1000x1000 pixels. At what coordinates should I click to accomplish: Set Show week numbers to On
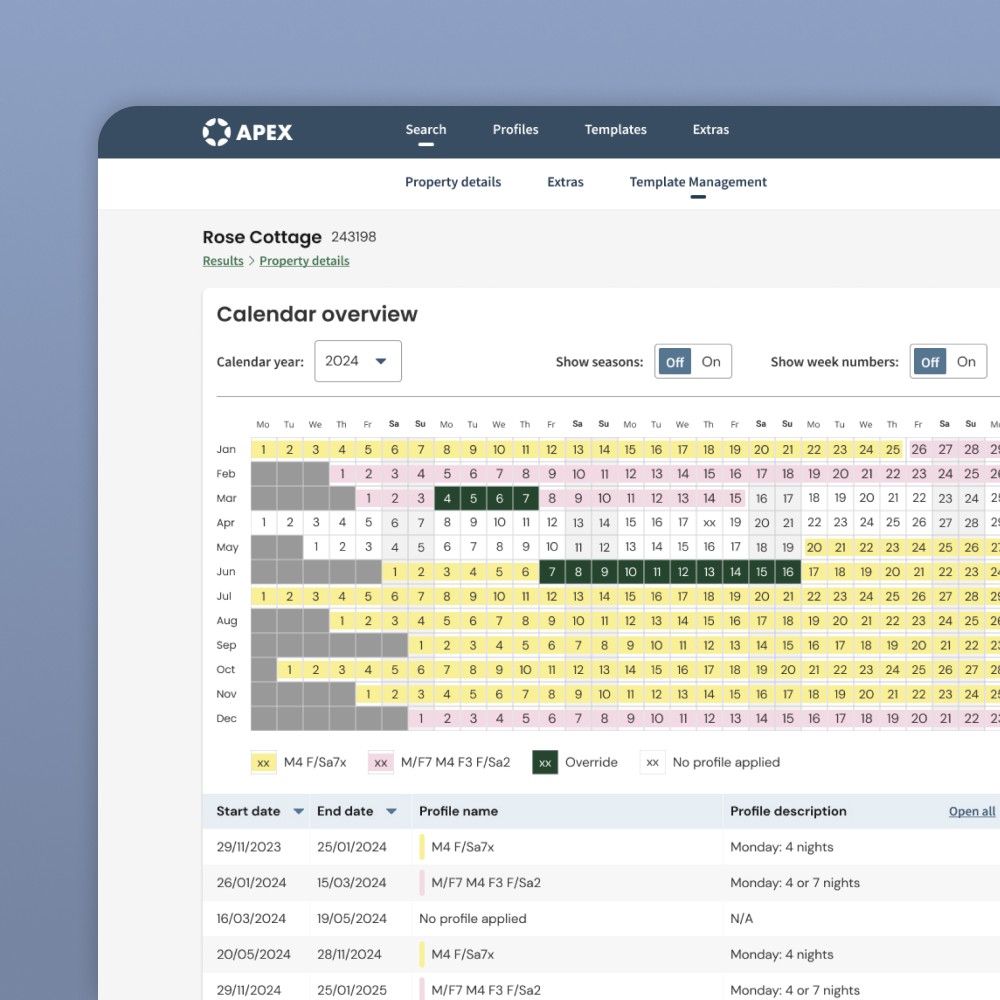tap(966, 362)
